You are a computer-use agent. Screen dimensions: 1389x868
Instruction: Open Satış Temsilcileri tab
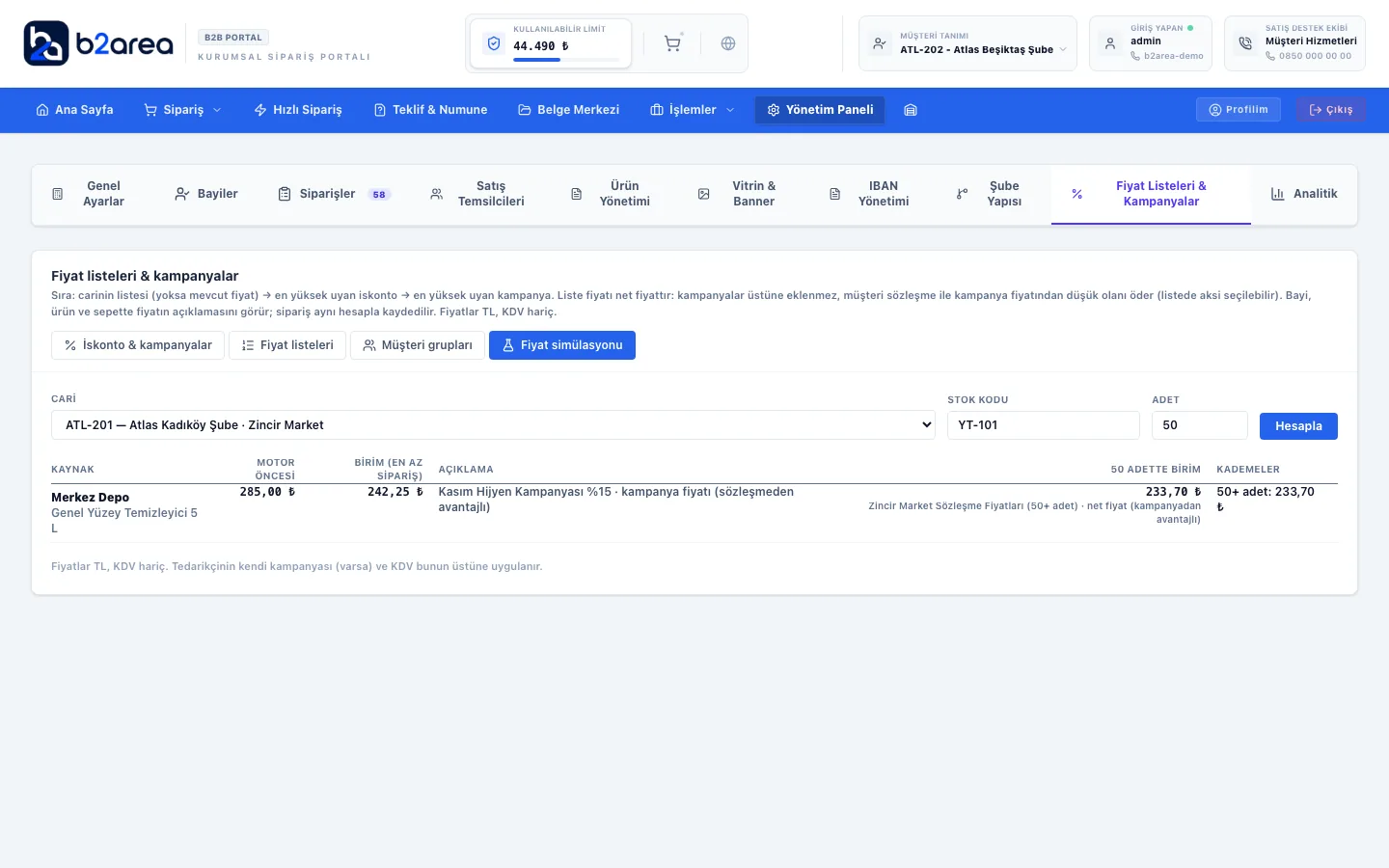[477, 194]
